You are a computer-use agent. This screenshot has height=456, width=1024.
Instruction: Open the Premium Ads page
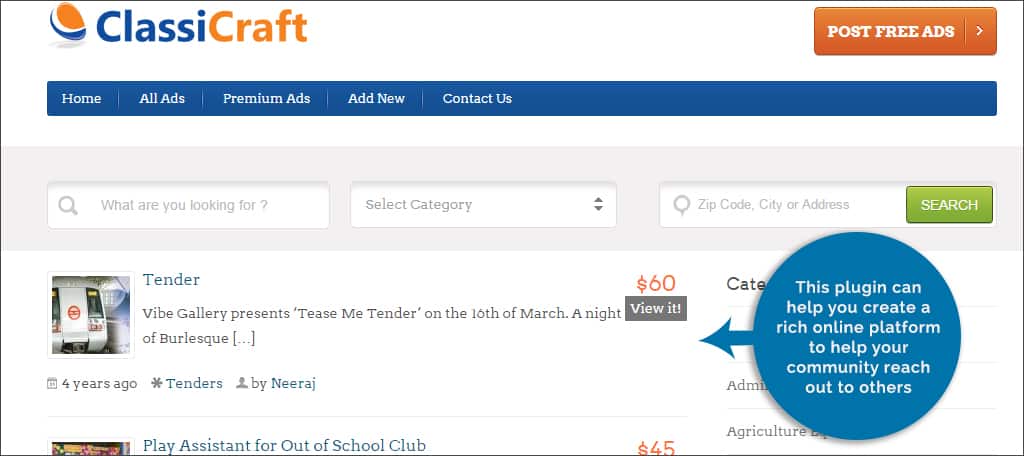(x=266, y=99)
